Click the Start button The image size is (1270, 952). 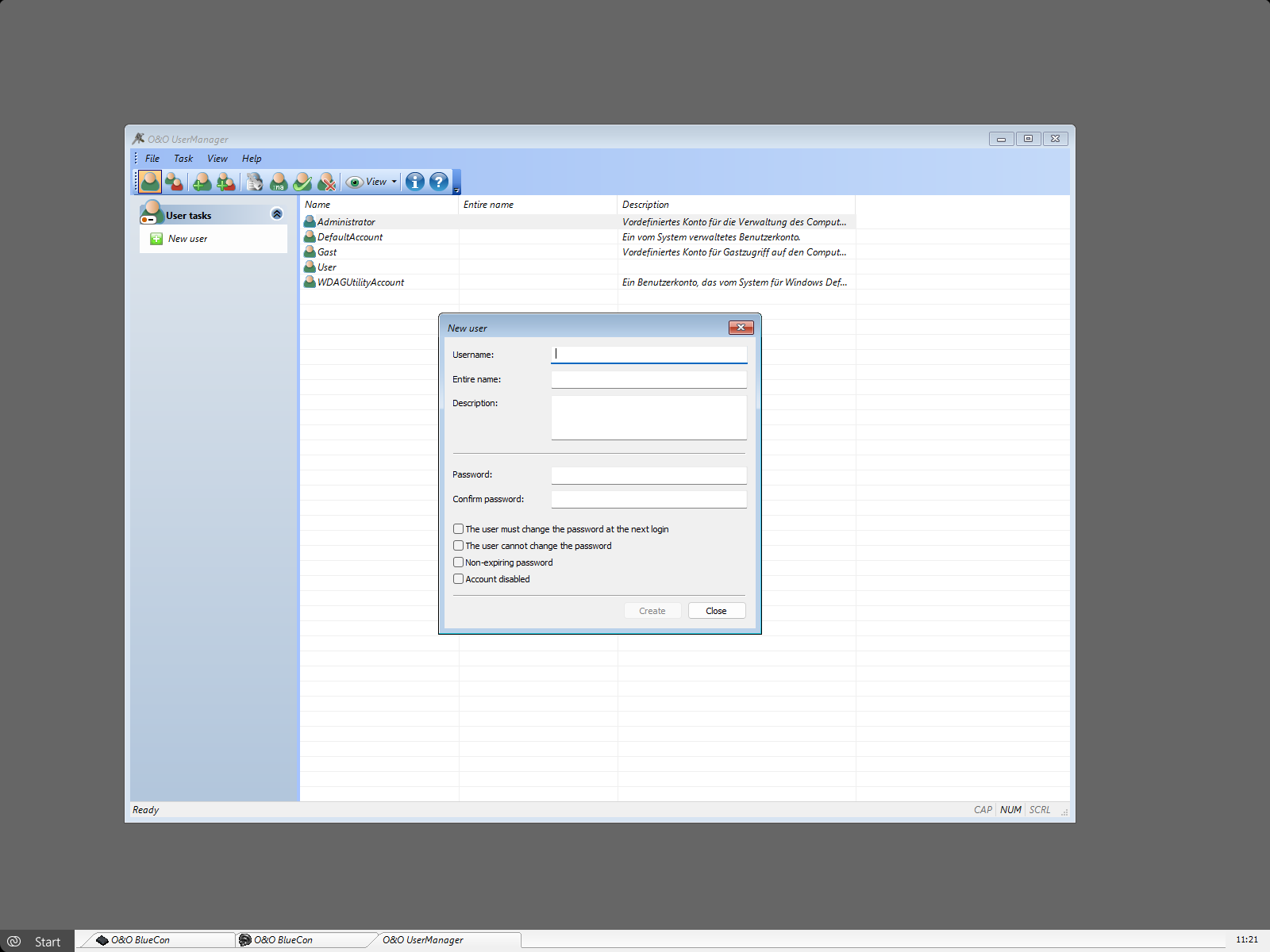pyautogui.click(x=37, y=942)
